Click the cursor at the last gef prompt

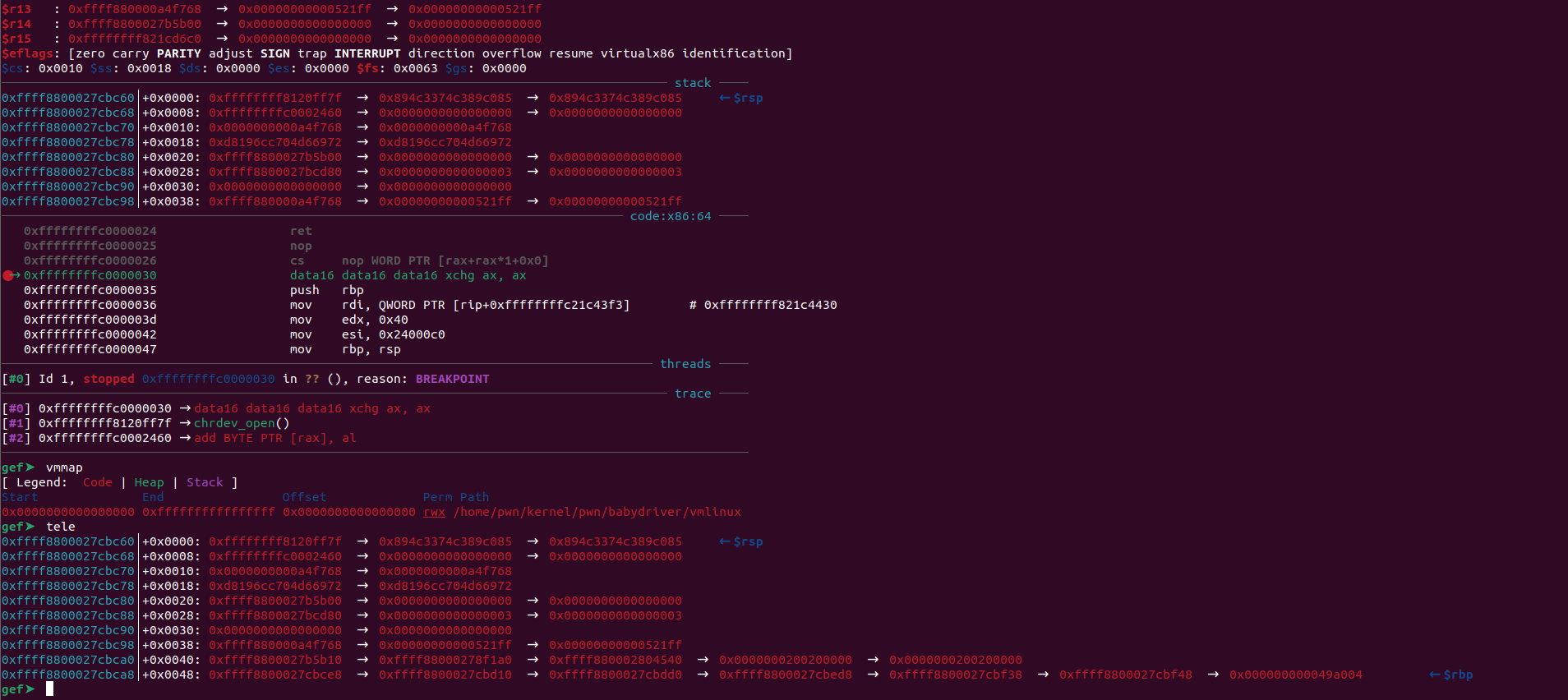(x=49, y=689)
